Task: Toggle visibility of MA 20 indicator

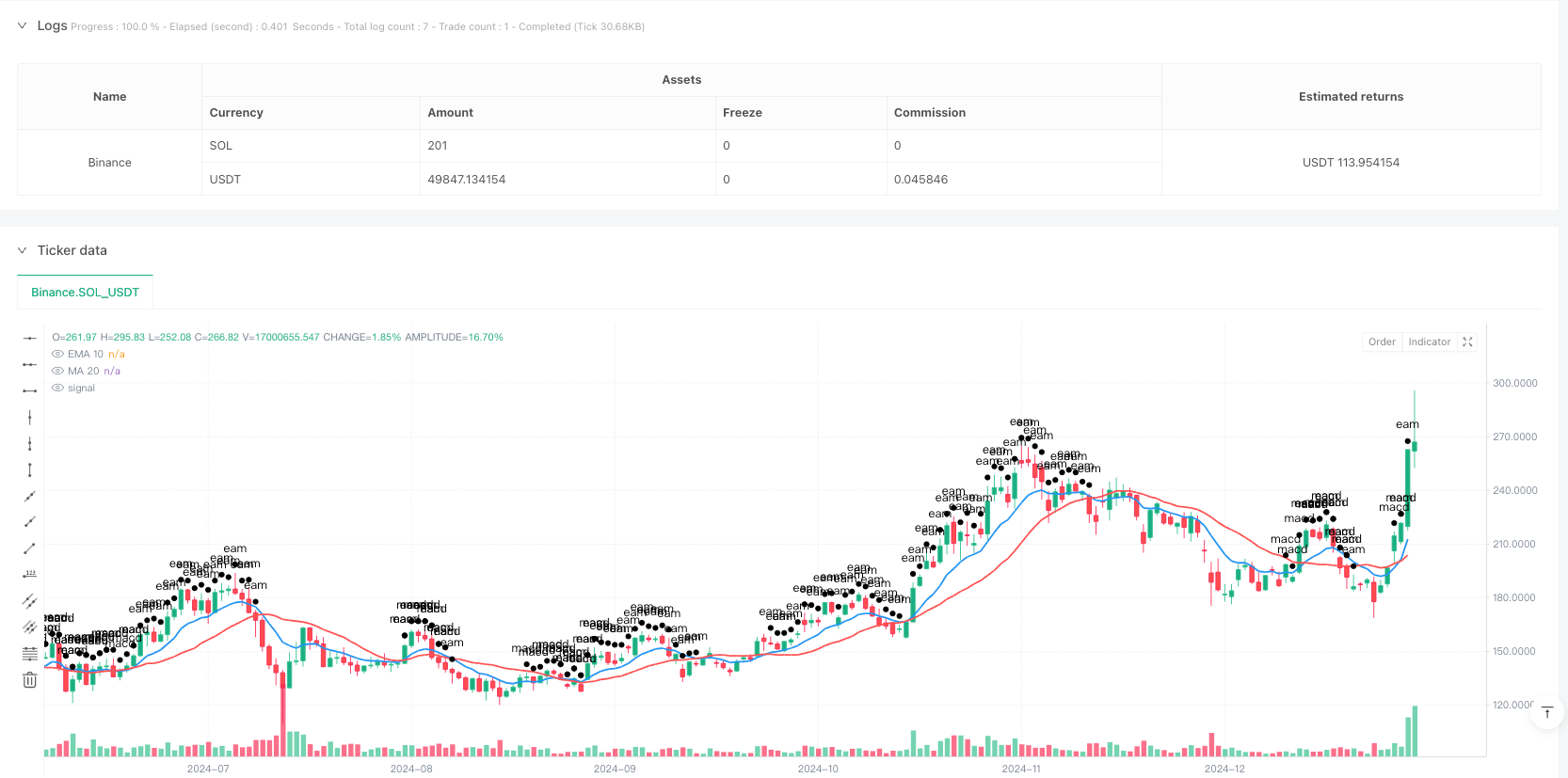Action: [57, 371]
